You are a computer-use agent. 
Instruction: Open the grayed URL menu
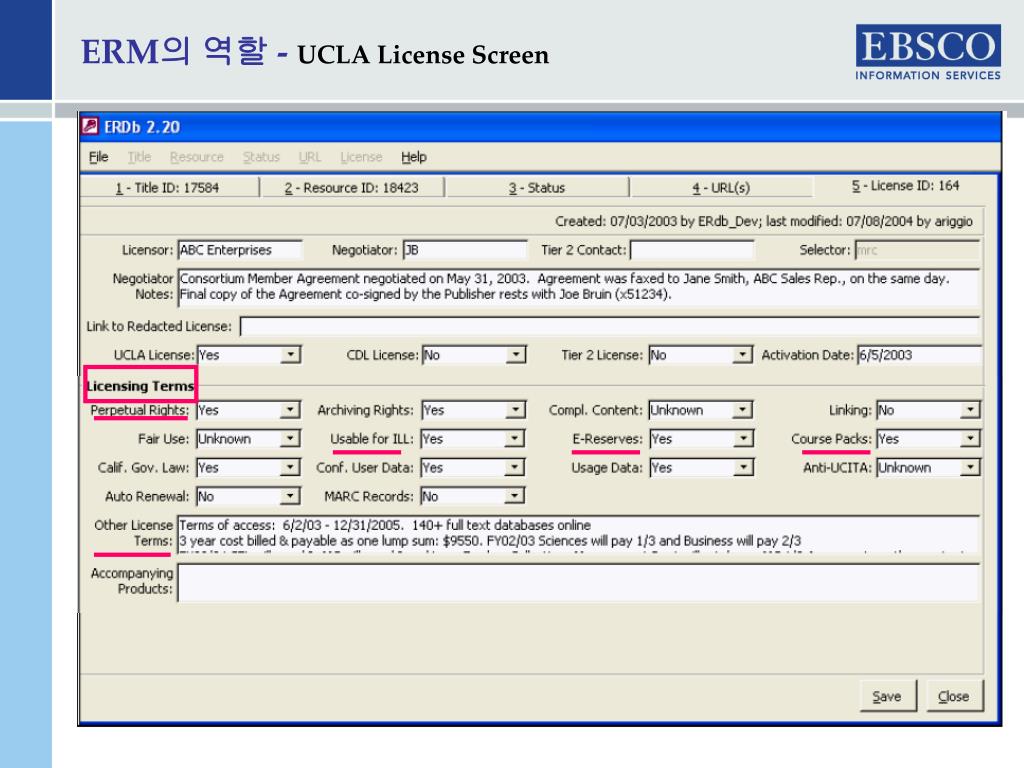tap(310, 157)
